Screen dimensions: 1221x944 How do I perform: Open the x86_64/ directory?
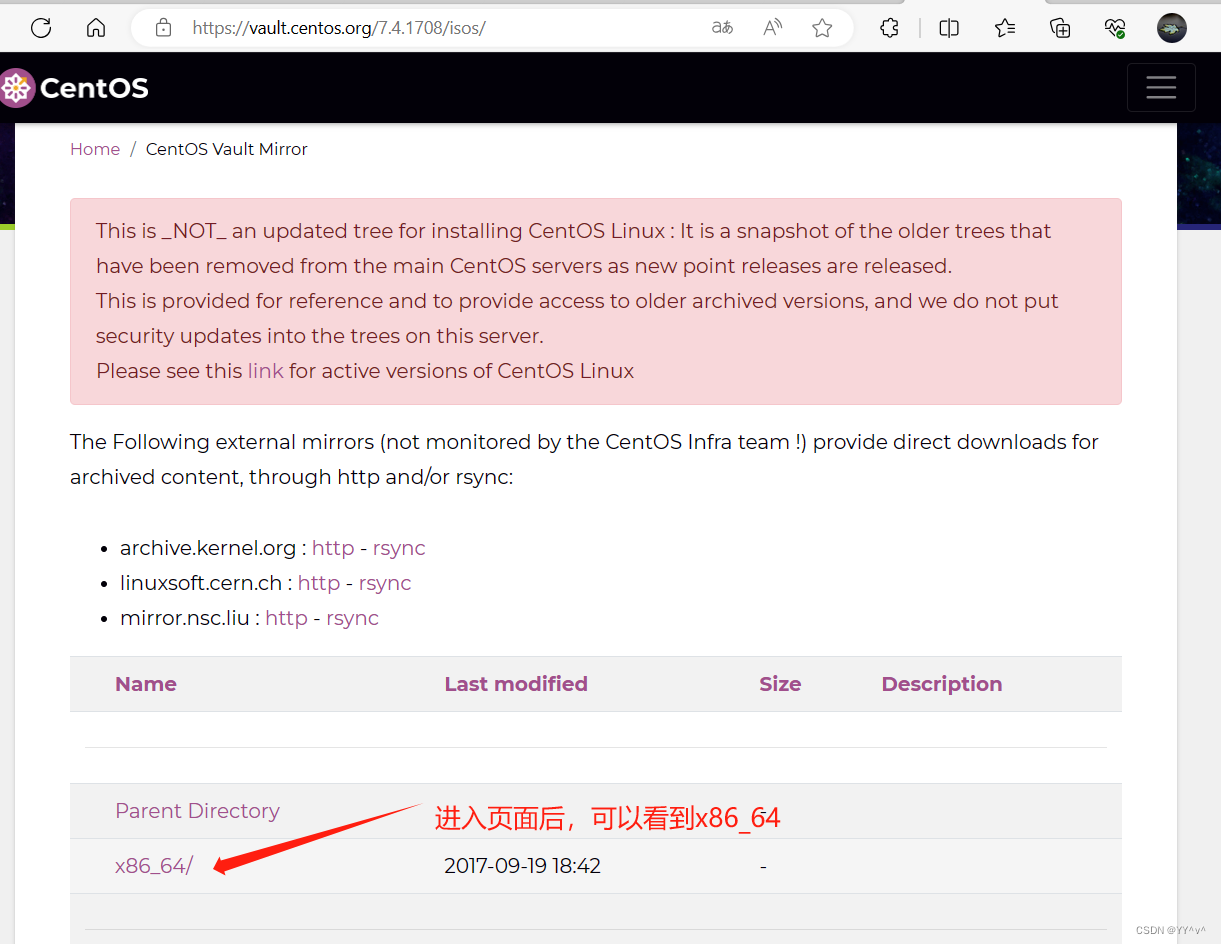click(x=154, y=866)
